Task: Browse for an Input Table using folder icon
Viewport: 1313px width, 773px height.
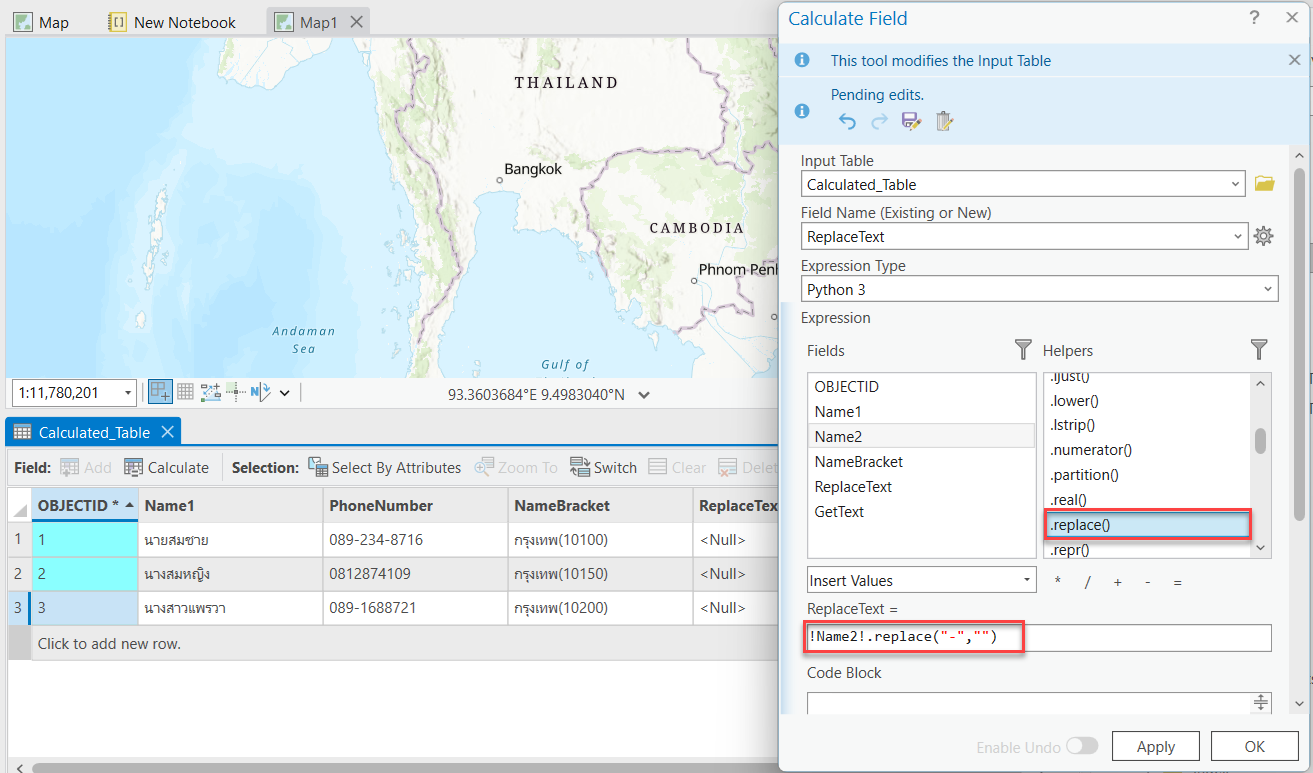Action: [x=1264, y=183]
